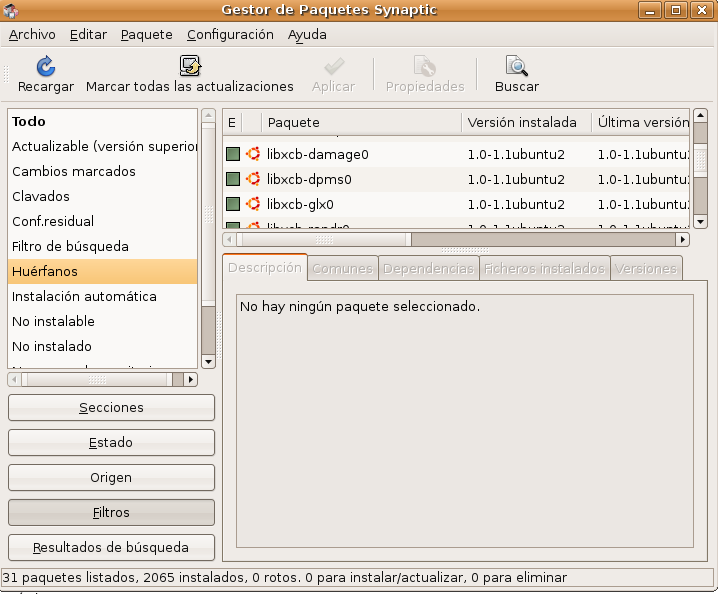718x594 pixels.
Task: Click the E status column header
Action: 232,122
